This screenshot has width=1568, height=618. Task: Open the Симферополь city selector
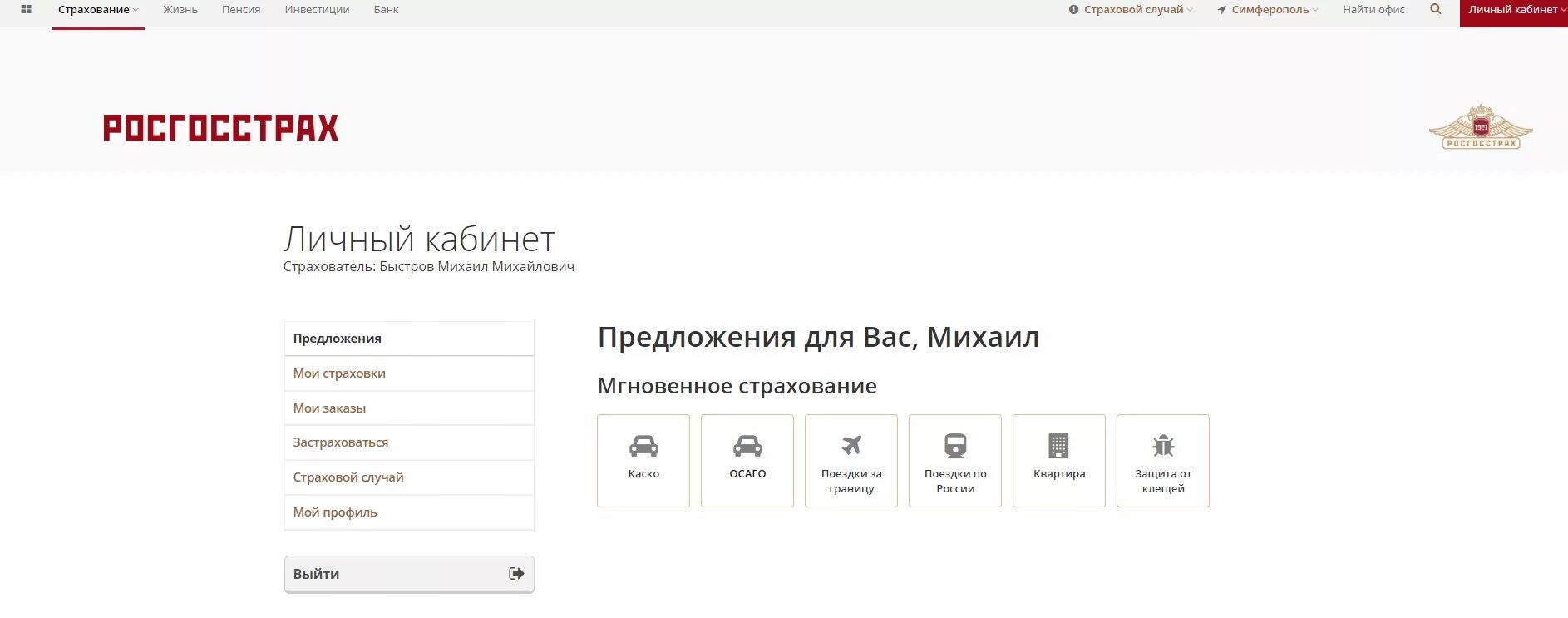click(1275, 10)
